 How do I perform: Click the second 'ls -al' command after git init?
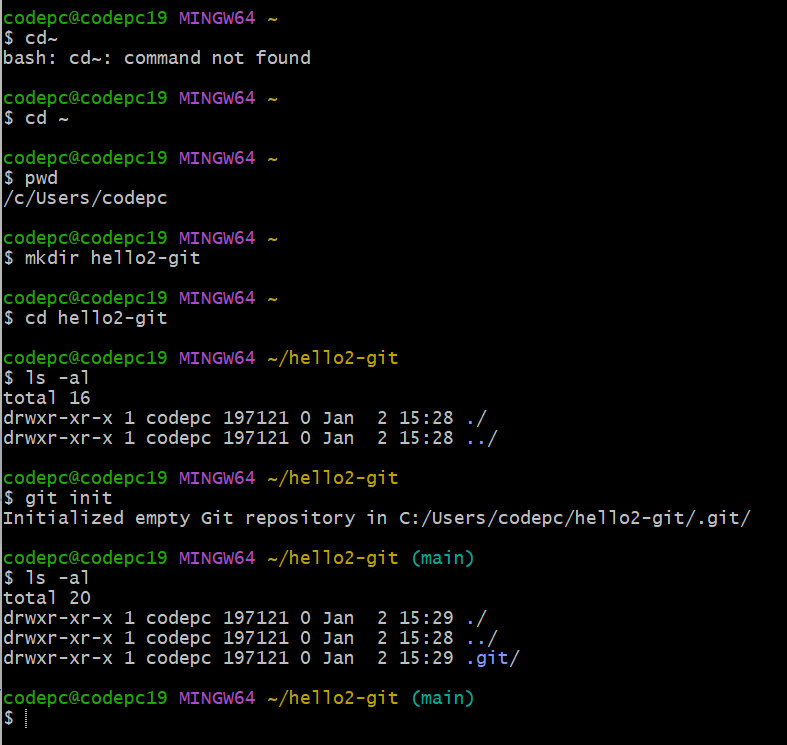(57, 578)
